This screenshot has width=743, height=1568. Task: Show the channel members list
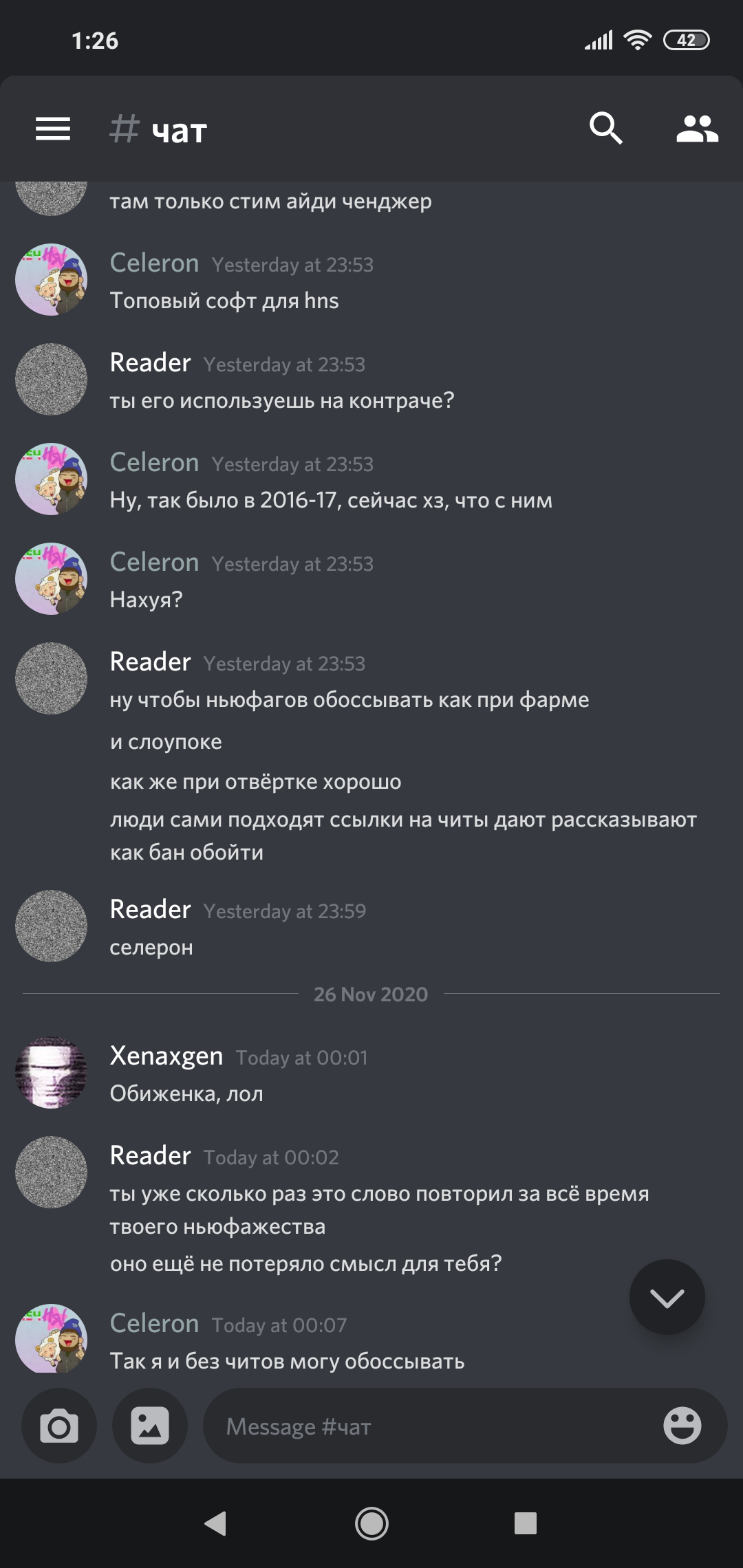pos(697,129)
